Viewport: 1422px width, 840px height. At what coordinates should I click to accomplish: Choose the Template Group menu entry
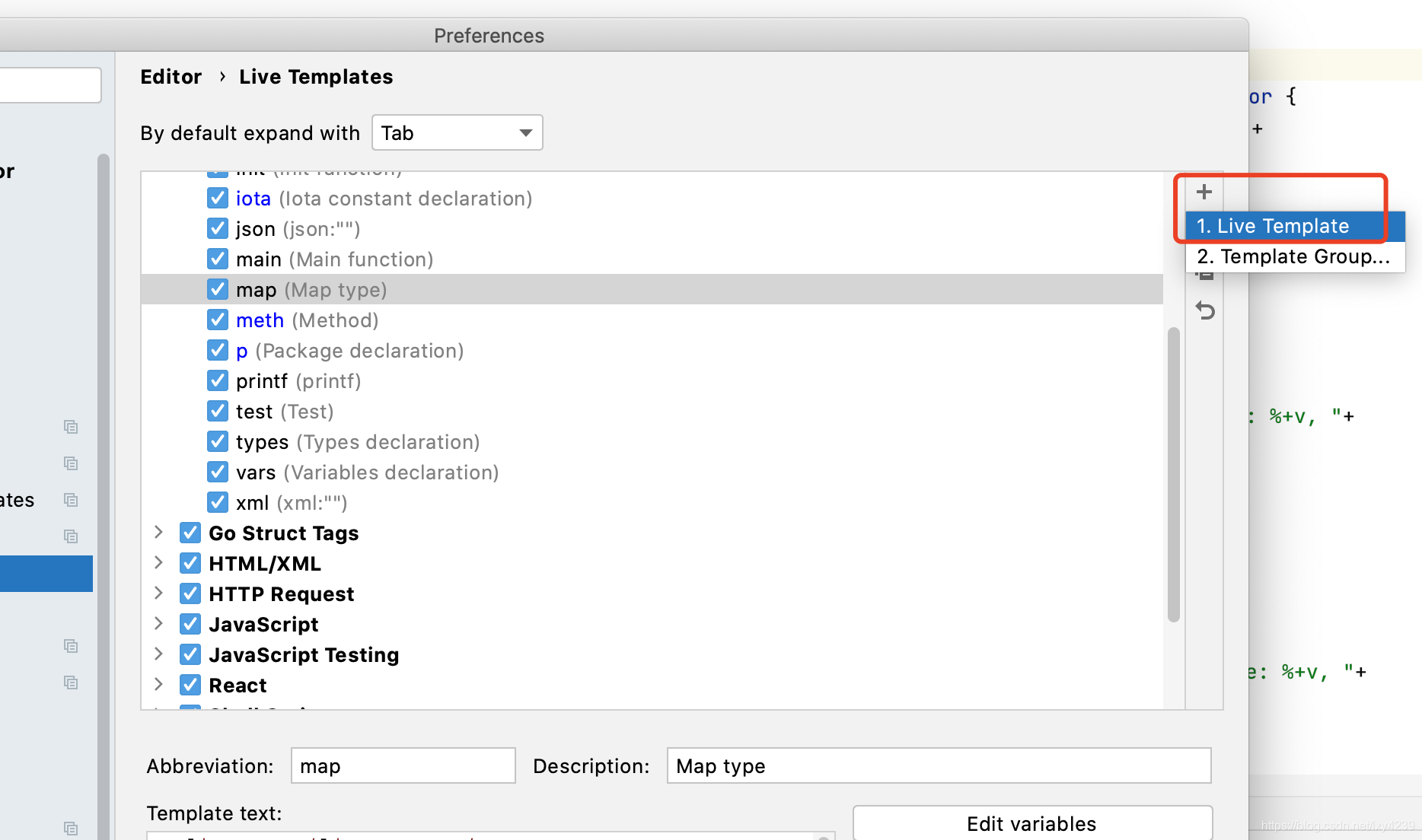(x=1295, y=256)
